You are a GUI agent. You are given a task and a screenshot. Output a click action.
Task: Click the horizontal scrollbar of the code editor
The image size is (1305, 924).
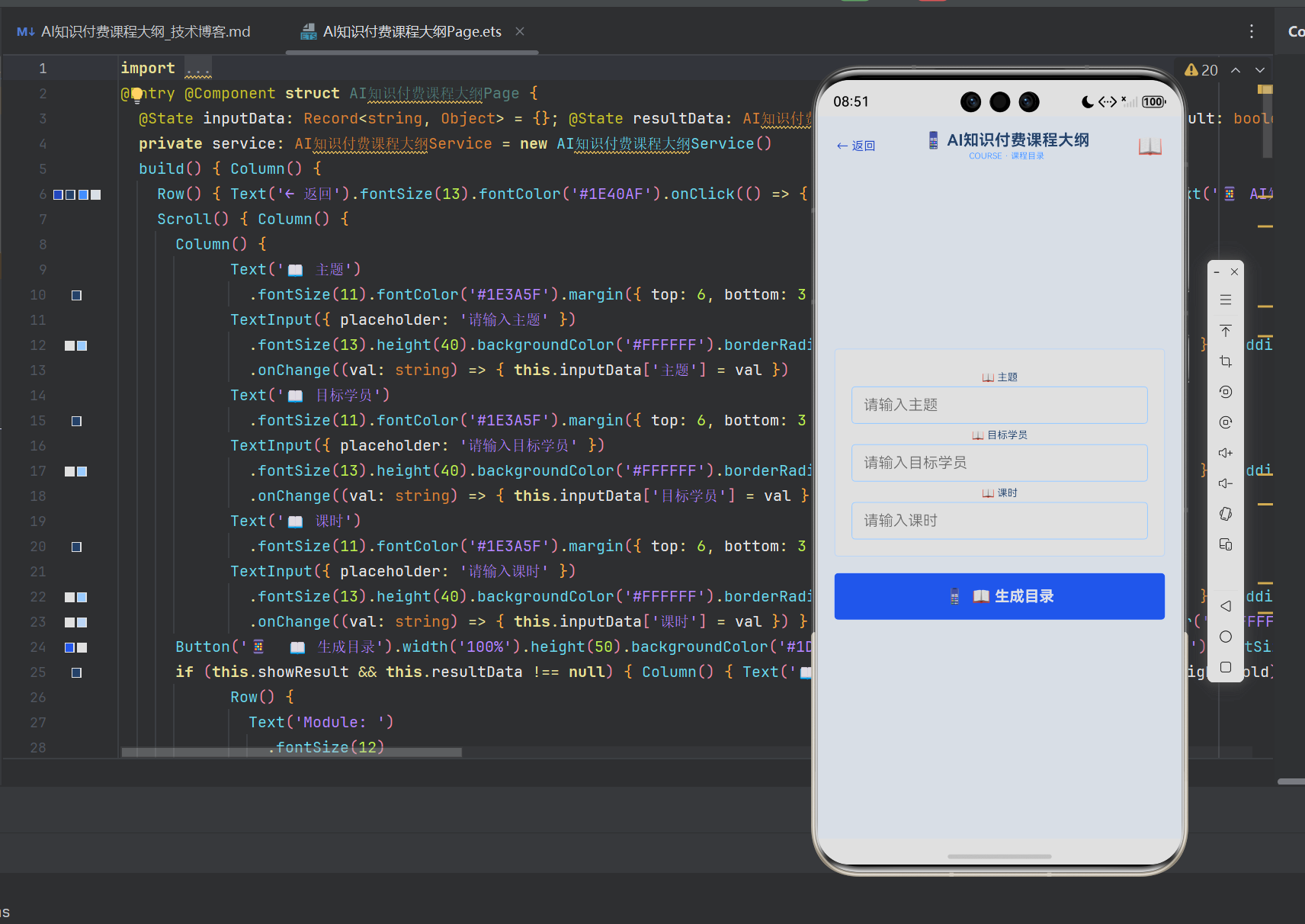[291, 752]
